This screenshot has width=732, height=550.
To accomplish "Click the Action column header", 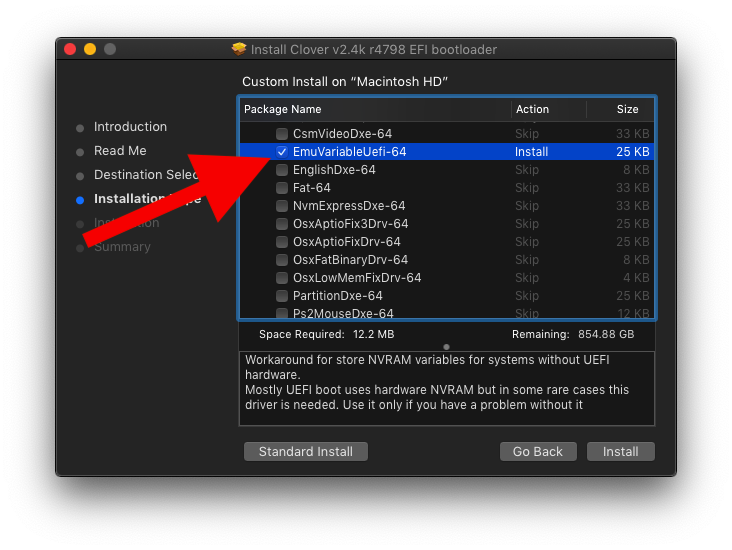I will (532, 109).
